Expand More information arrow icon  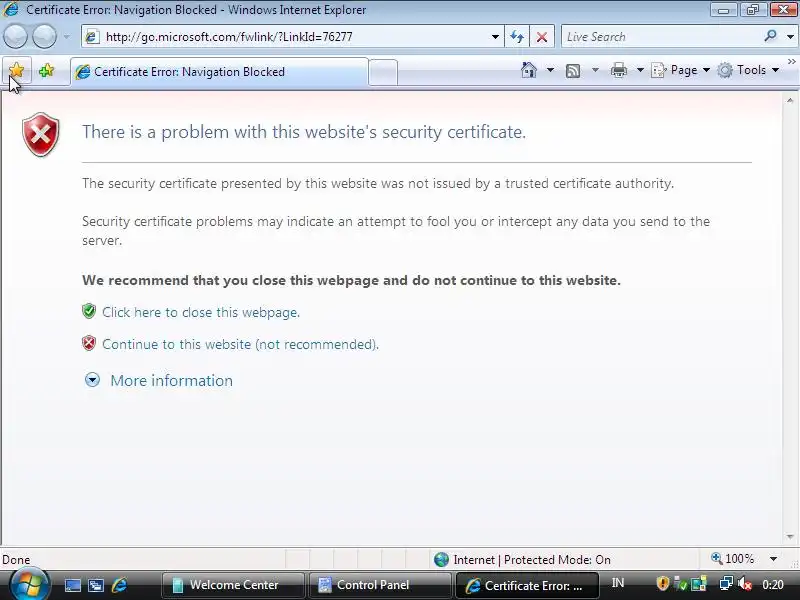coord(92,380)
